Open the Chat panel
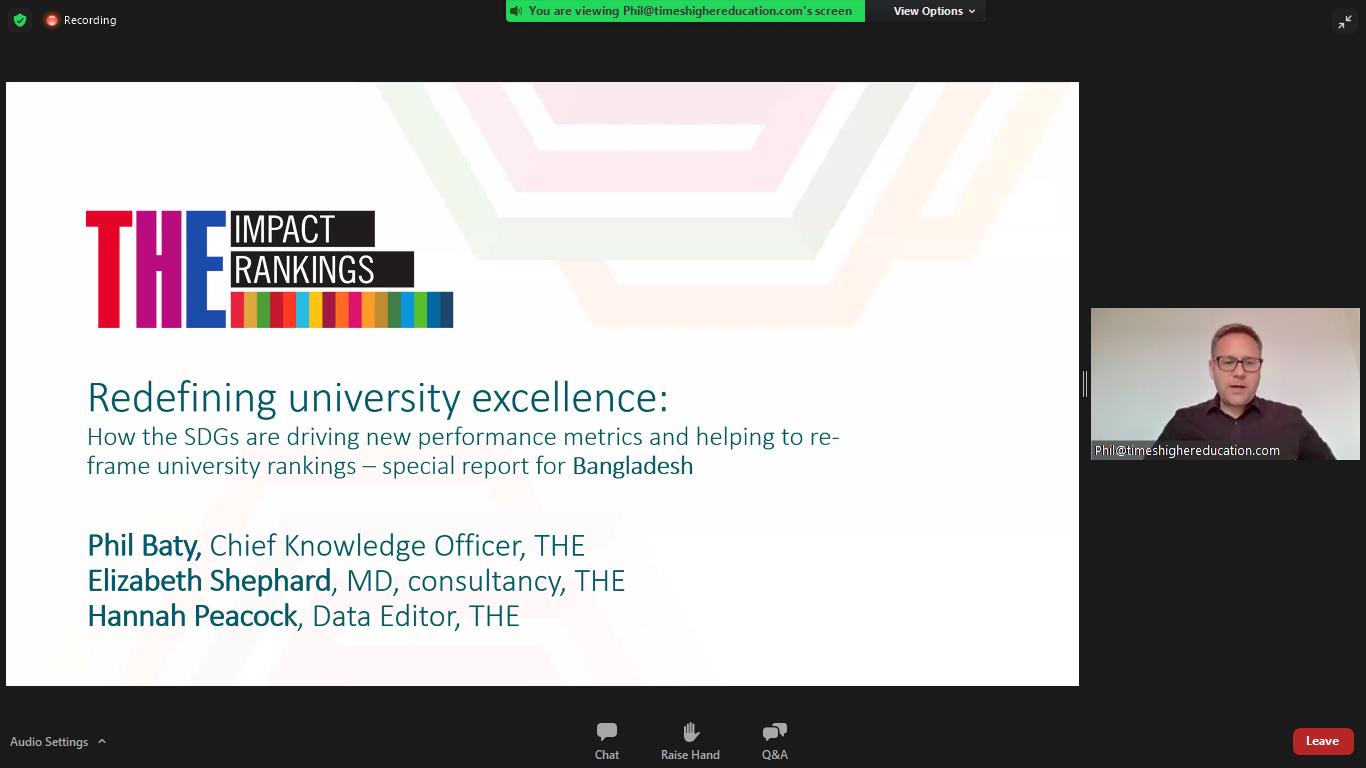The image size is (1366, 768). click(x=606, y=741)
